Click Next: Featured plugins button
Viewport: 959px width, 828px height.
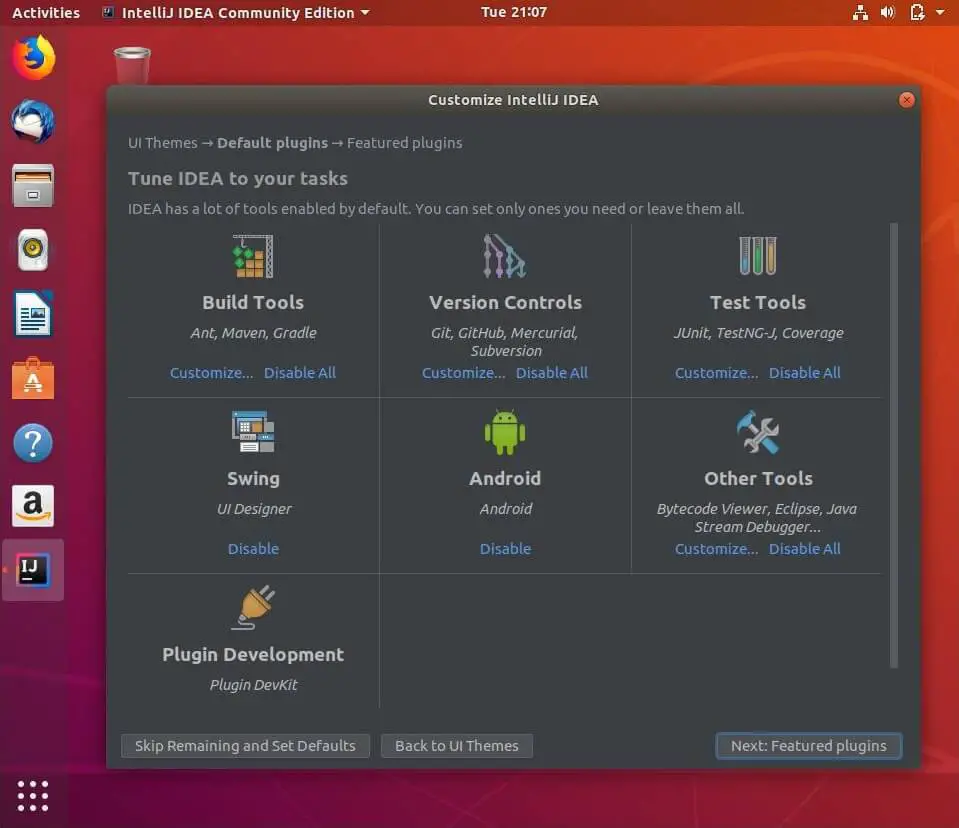pos(809,745)
